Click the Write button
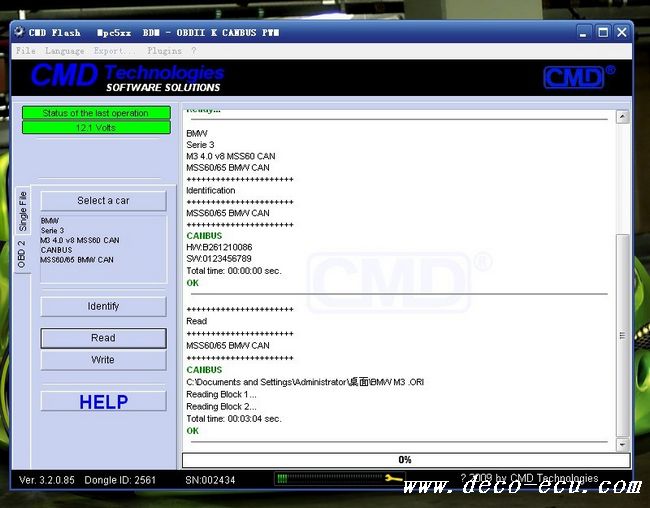 (103, 360)
